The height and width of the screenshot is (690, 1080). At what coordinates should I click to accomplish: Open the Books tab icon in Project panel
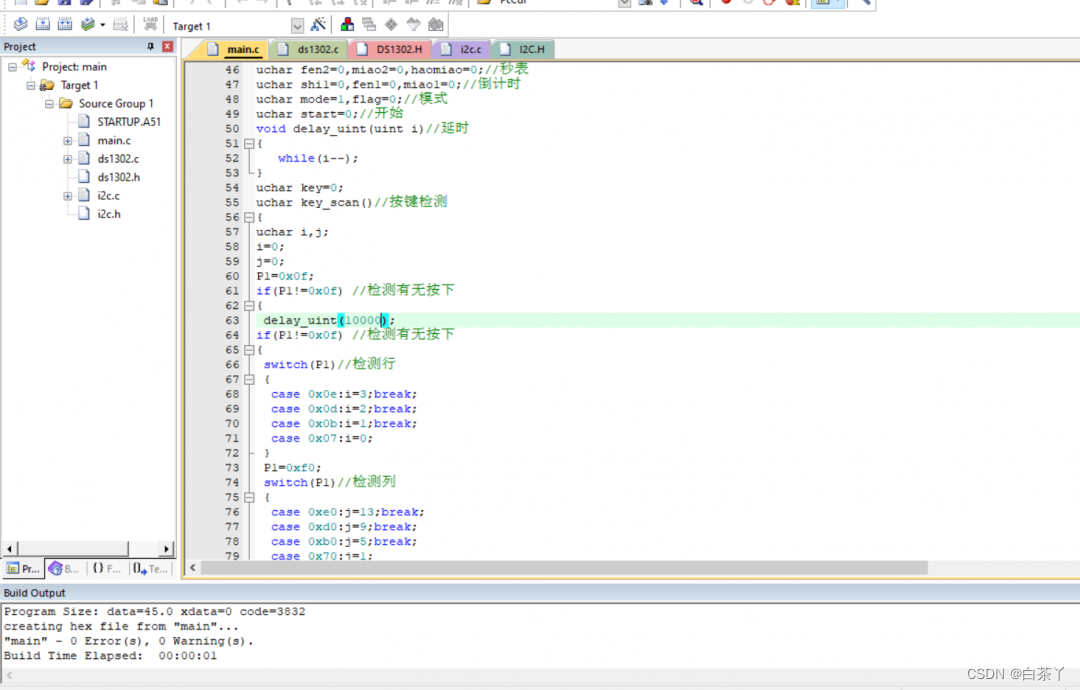(x=63, y=568)
